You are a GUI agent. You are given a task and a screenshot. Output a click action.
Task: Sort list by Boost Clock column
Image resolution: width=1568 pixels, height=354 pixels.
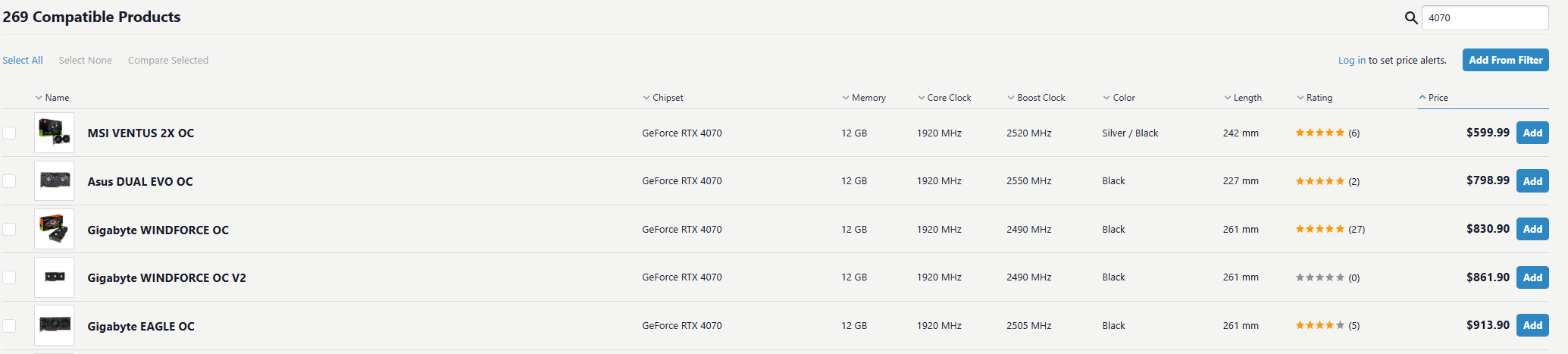[x=1040, y=98]
